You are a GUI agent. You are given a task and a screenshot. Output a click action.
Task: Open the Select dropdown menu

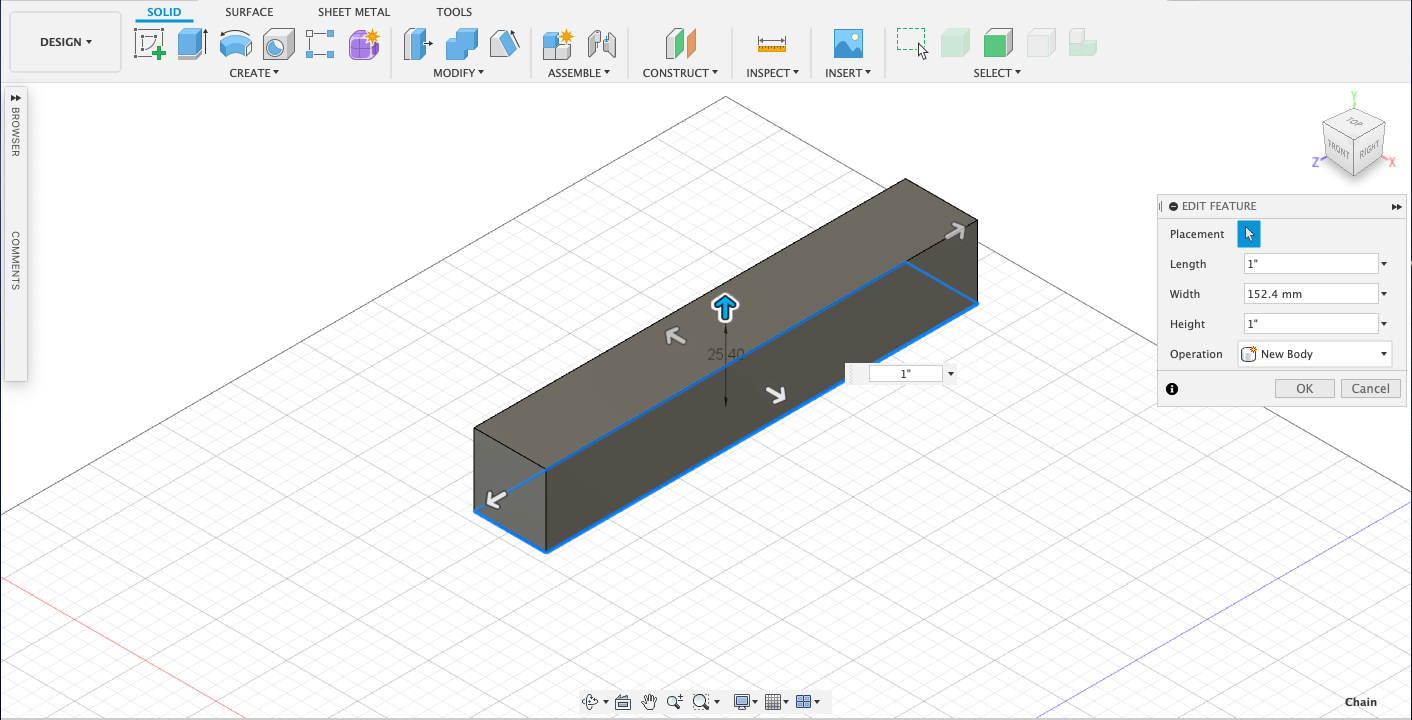coord(997,73)
